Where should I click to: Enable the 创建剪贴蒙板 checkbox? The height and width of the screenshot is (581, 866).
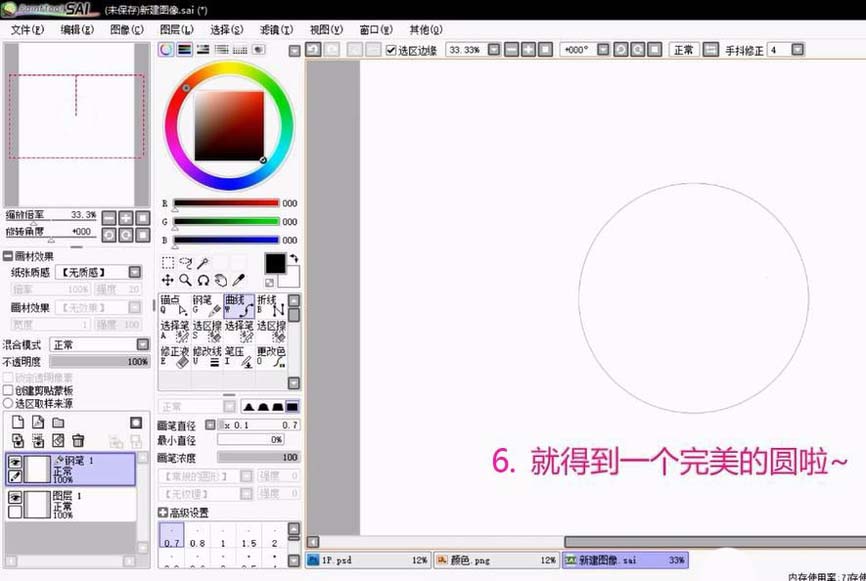[x=8, y=390]
